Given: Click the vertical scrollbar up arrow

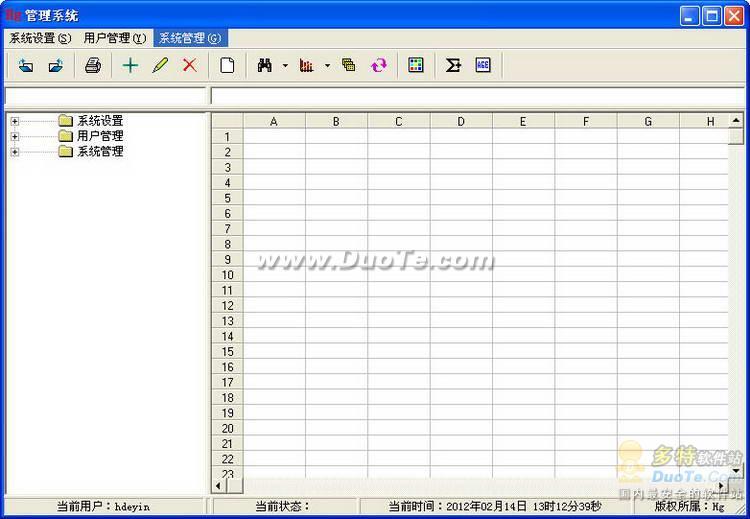Looking at the screenshot, I should (x=736, y=121).
